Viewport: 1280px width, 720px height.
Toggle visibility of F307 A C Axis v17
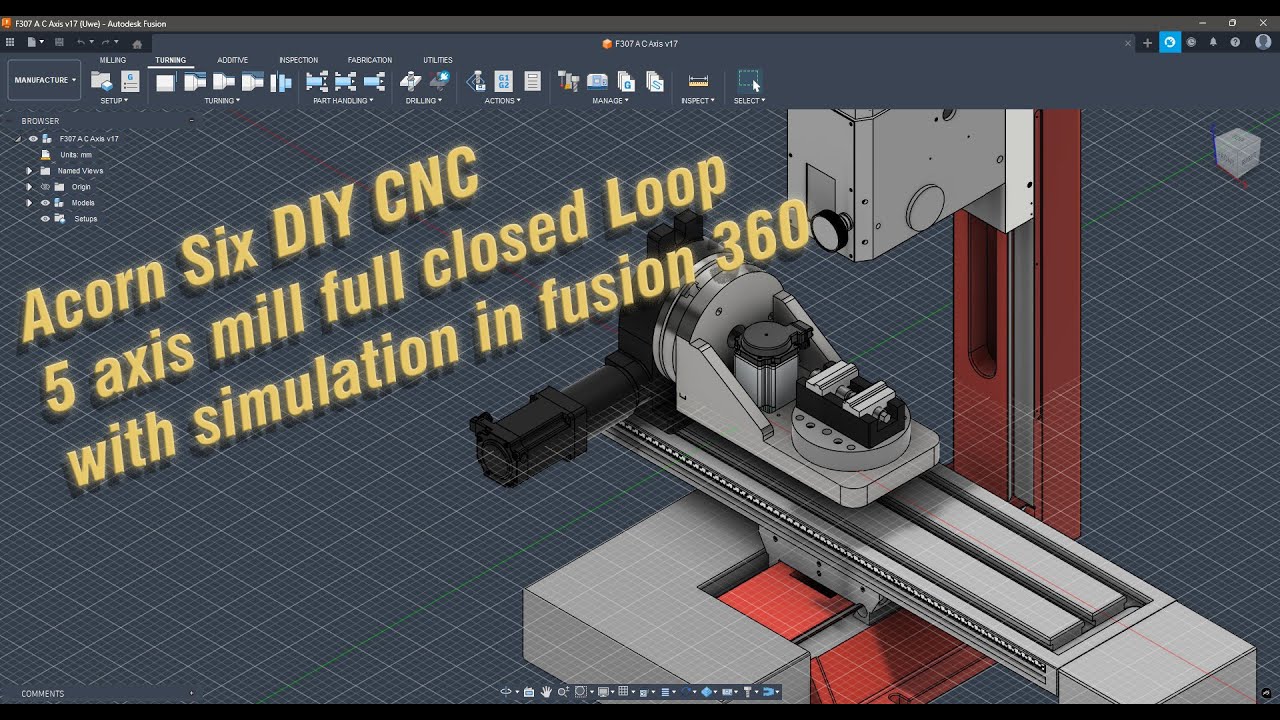[x=33, y=139]
